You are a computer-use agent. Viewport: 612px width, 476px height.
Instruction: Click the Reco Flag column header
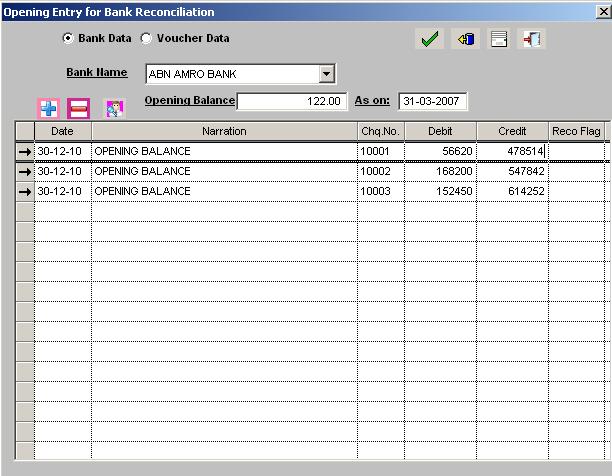[x=576, y=131]
